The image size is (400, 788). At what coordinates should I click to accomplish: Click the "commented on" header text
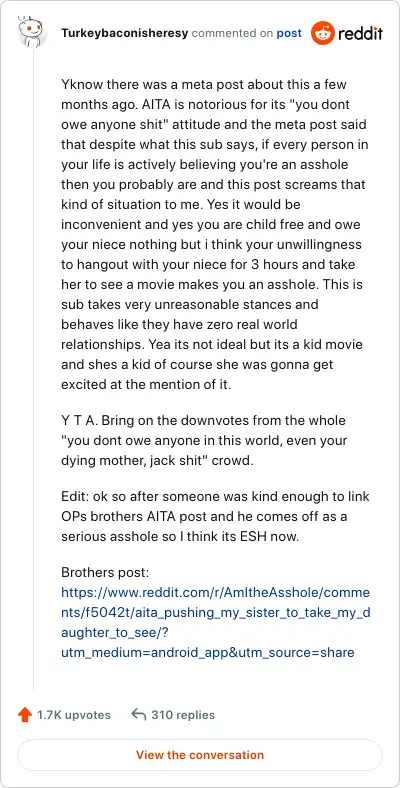point(232,34)
